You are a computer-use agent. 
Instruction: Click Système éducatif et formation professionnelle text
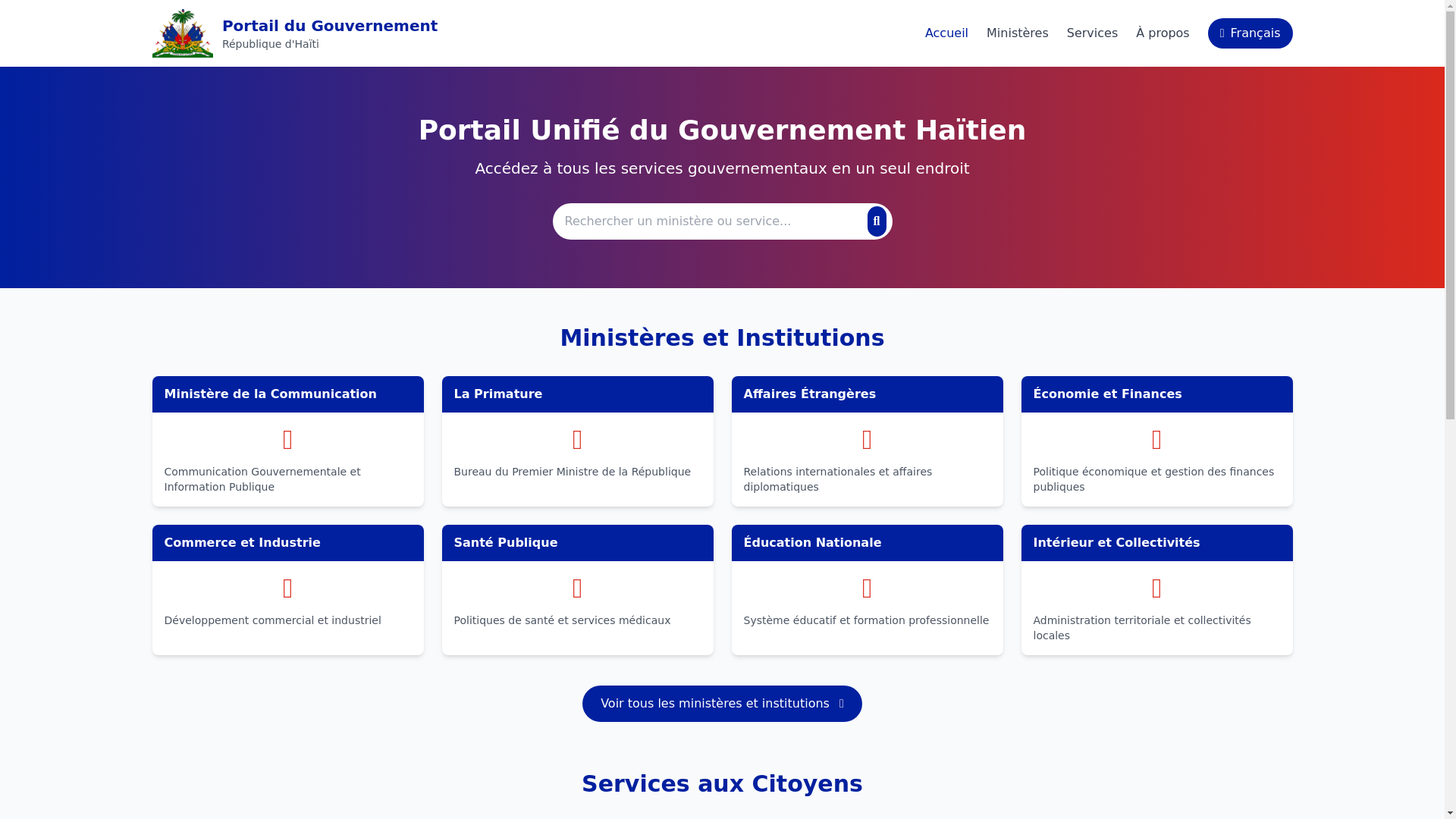(866, 620)
